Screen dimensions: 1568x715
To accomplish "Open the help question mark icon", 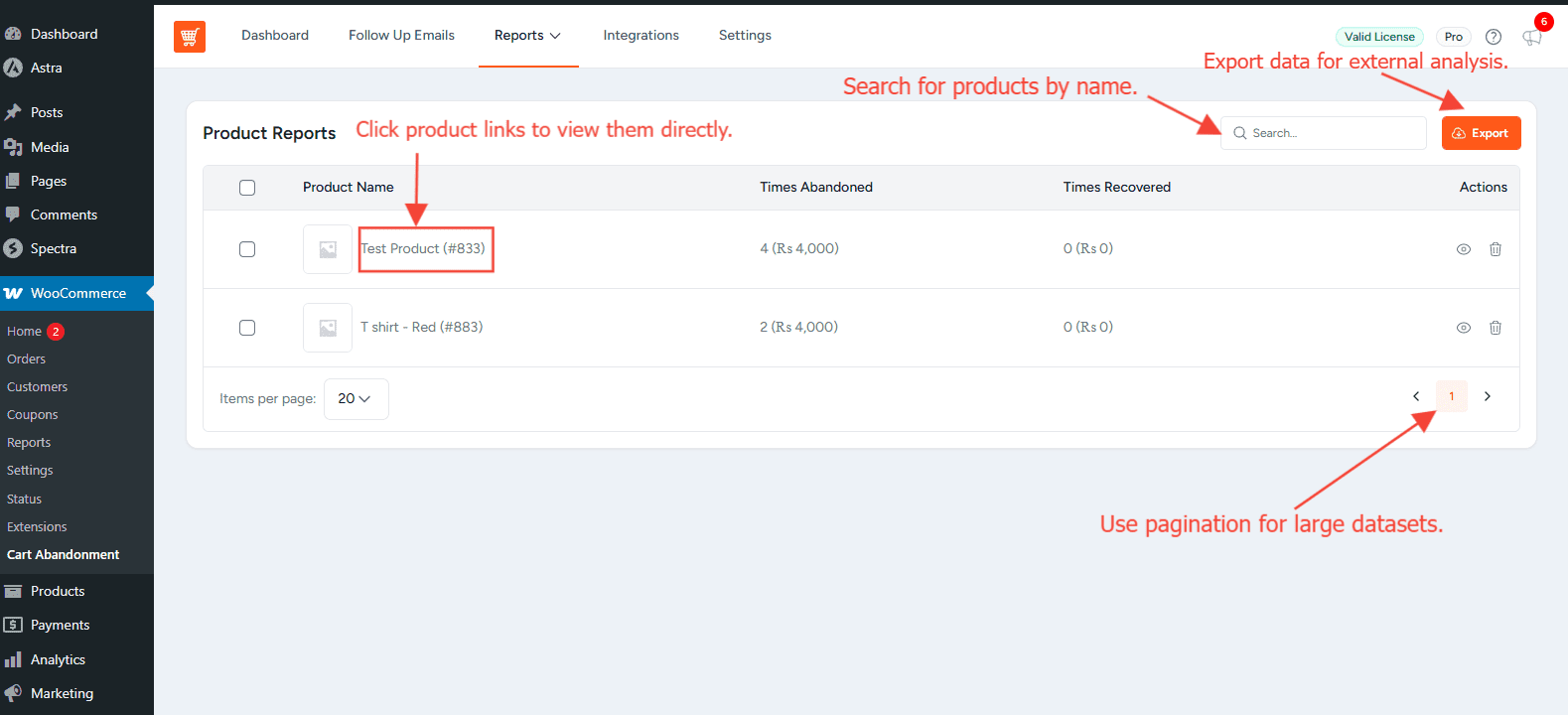I will (1493, 37).
